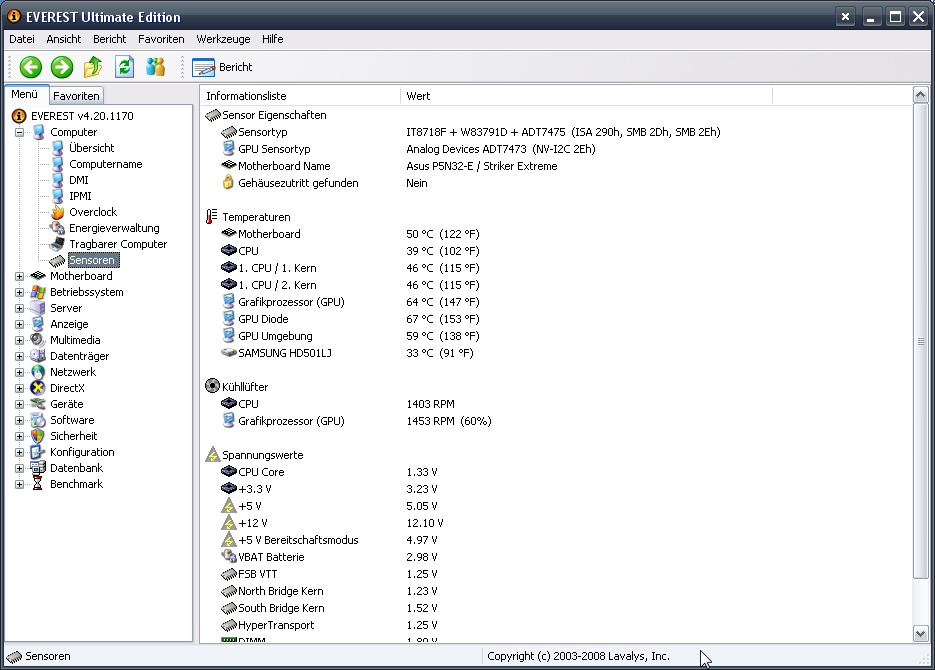This screenshot has height=670, width=935.
Task: Expand the Server tree node
Action: point(20,308)
